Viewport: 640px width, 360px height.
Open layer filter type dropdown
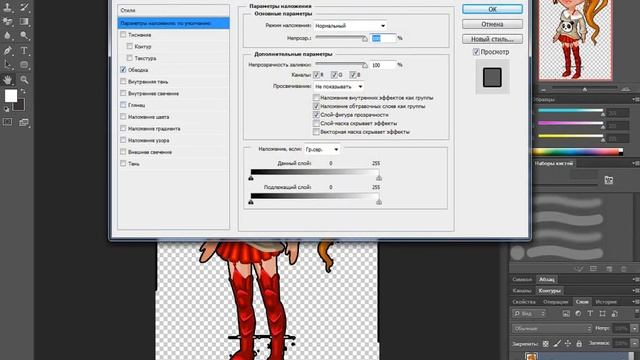529,313
